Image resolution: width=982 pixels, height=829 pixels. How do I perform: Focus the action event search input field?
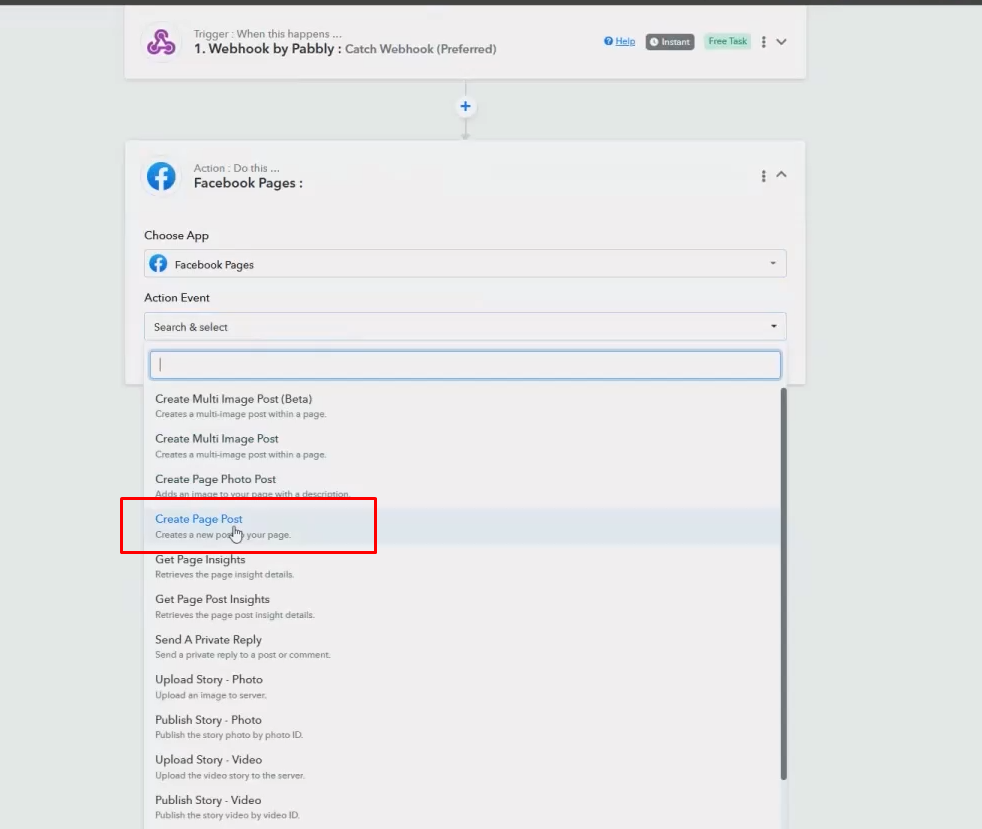point(465,365)
